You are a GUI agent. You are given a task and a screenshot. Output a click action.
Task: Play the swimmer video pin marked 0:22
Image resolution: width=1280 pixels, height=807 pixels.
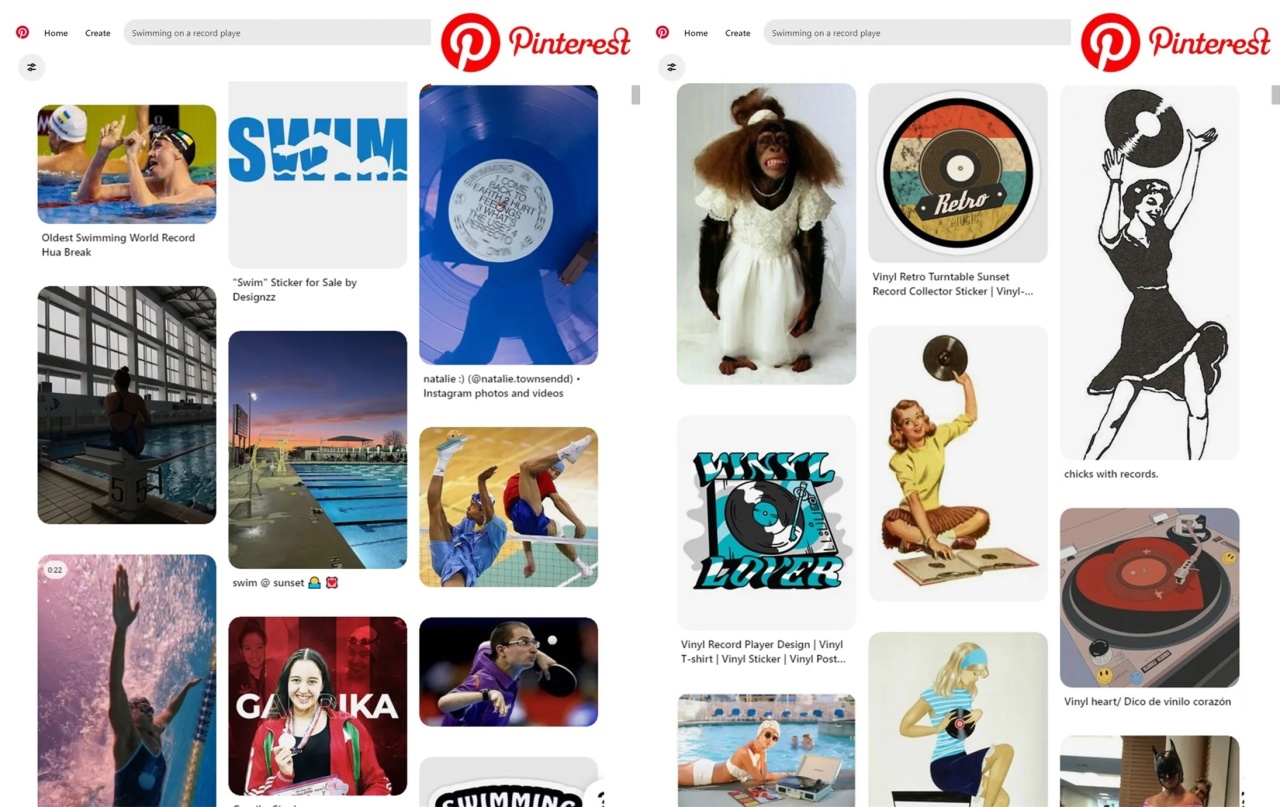pos(127,681)
